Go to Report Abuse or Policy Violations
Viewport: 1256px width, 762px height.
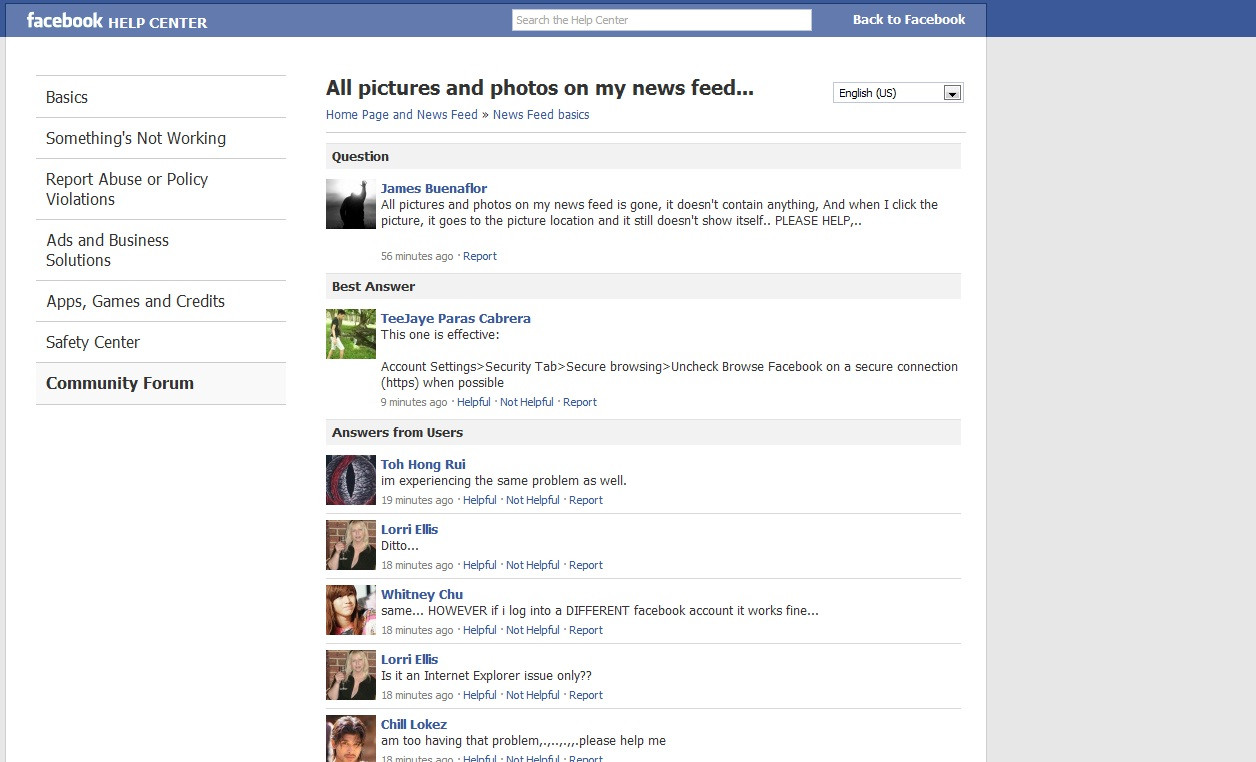click(127, 189)
